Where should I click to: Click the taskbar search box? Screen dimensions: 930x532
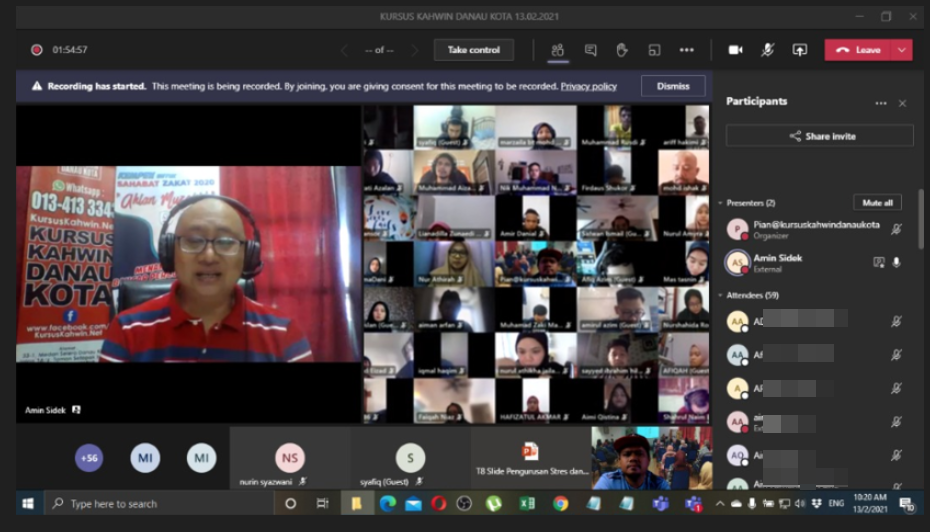pyautogui.click(x=157, y=504)
